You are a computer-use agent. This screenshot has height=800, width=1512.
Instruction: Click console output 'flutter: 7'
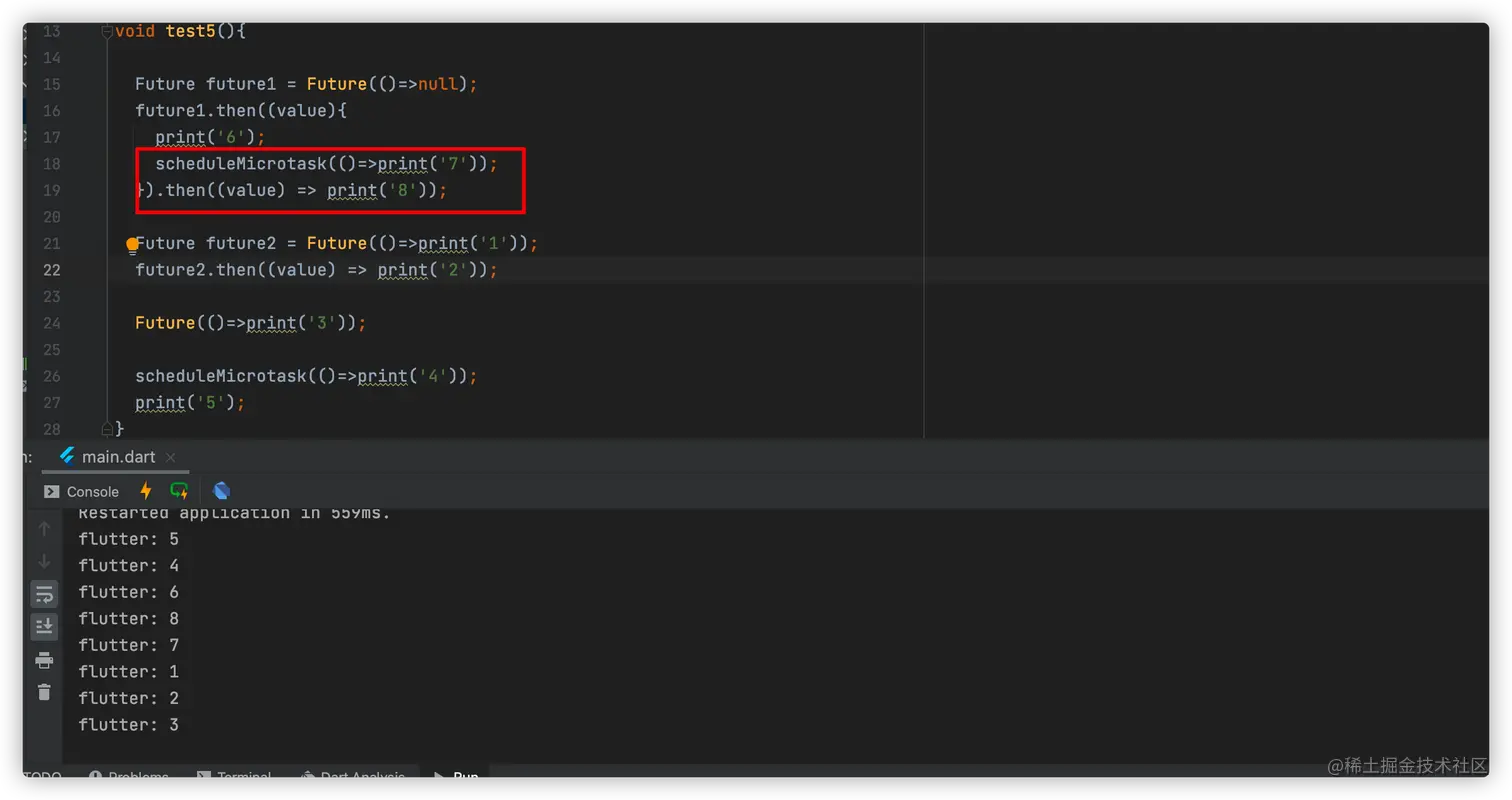(x=128, y=645)
